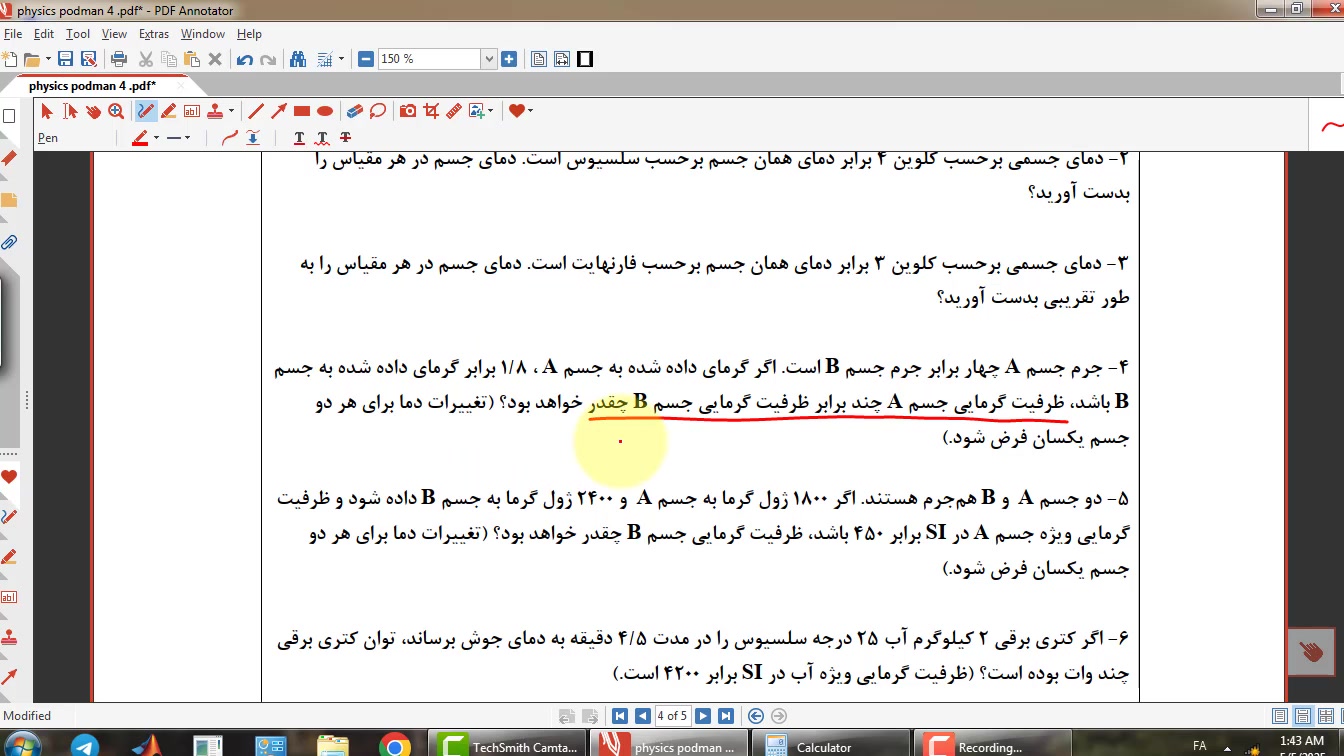The height and width of the screenshot is (756, 1344).
Task: Toggle the toolbox checkbox at left edge
Action: tap(10, 116)
